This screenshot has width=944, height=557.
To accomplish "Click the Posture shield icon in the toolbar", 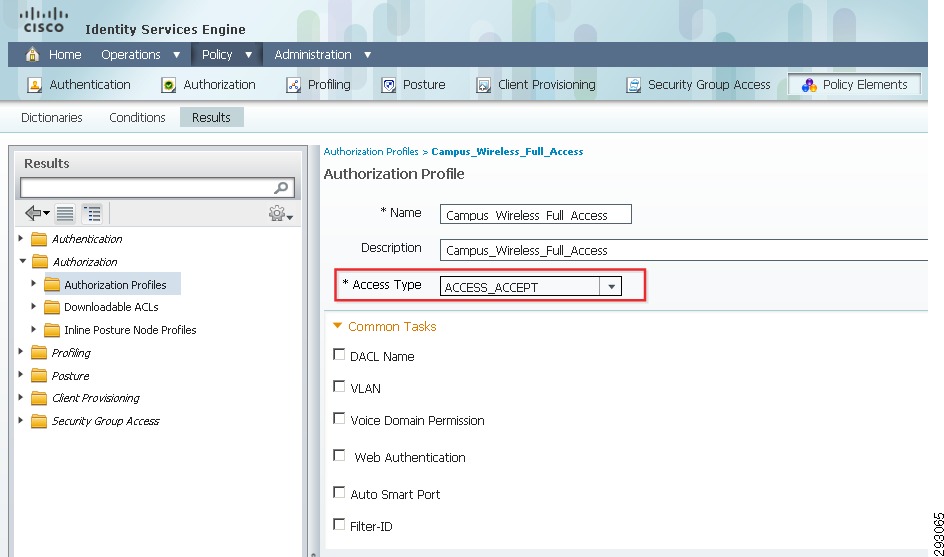I will 388,86.
